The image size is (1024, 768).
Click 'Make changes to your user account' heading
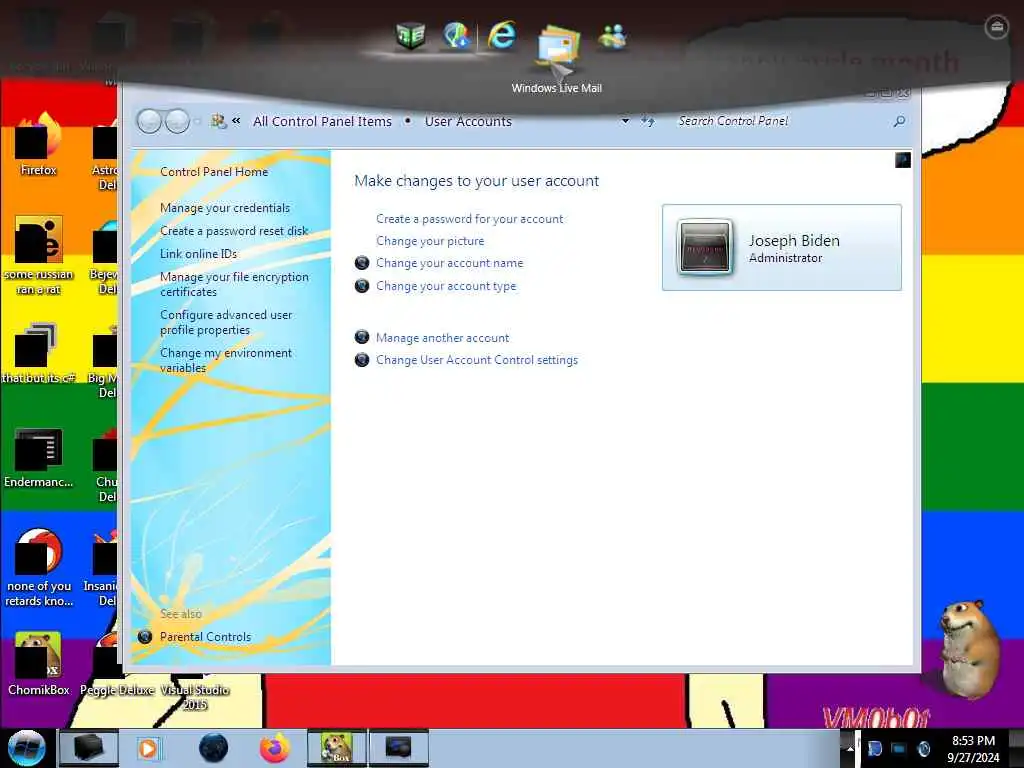point(477,181)
